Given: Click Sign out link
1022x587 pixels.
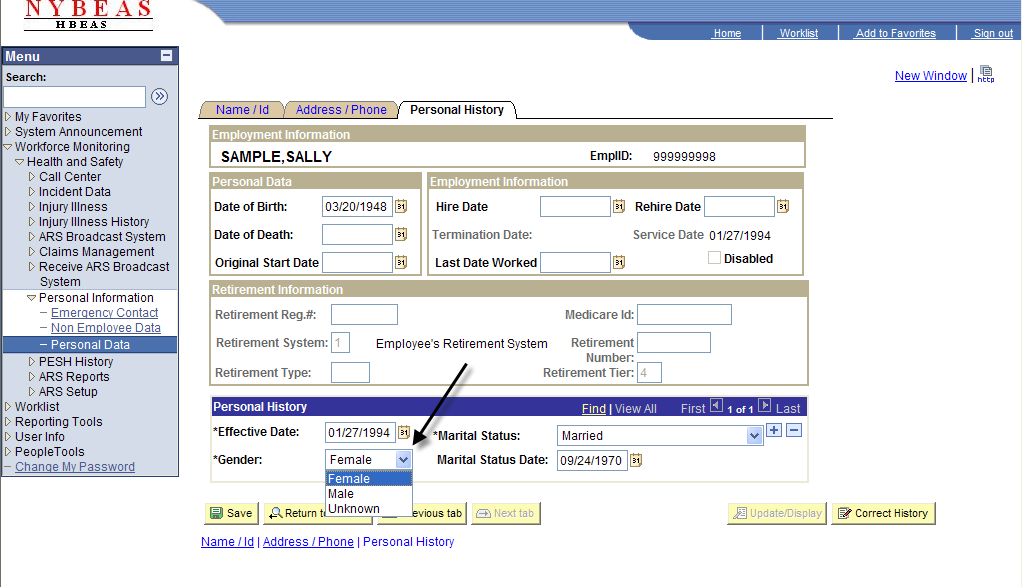Looking at the screenshot, I should pos(993,33).
